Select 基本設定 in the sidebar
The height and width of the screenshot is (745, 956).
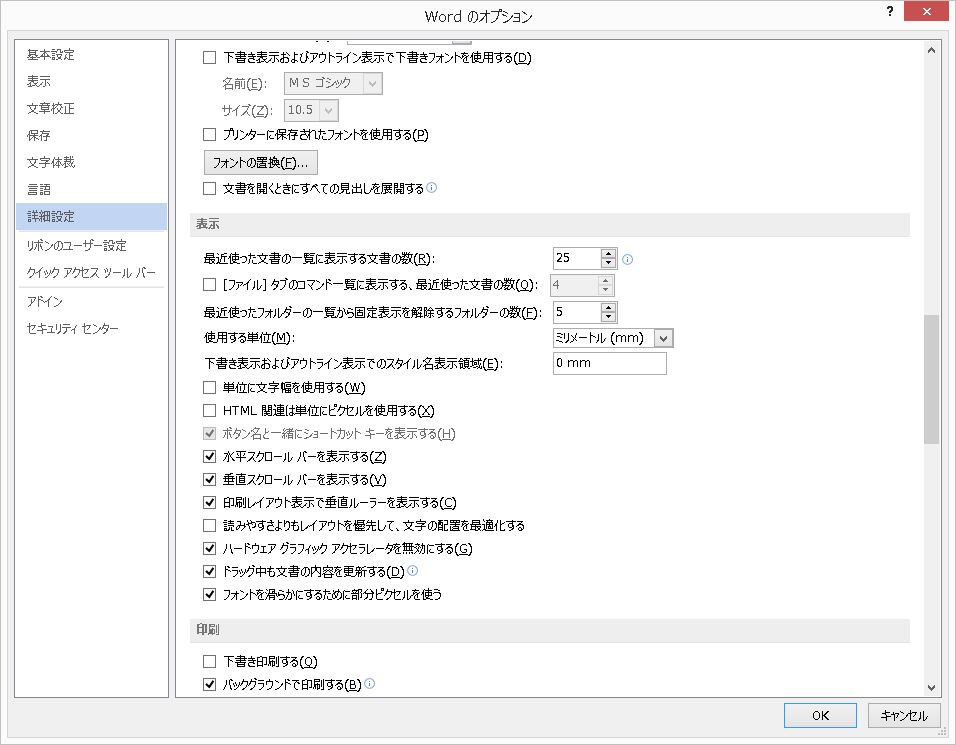click(x=91, y=55)
